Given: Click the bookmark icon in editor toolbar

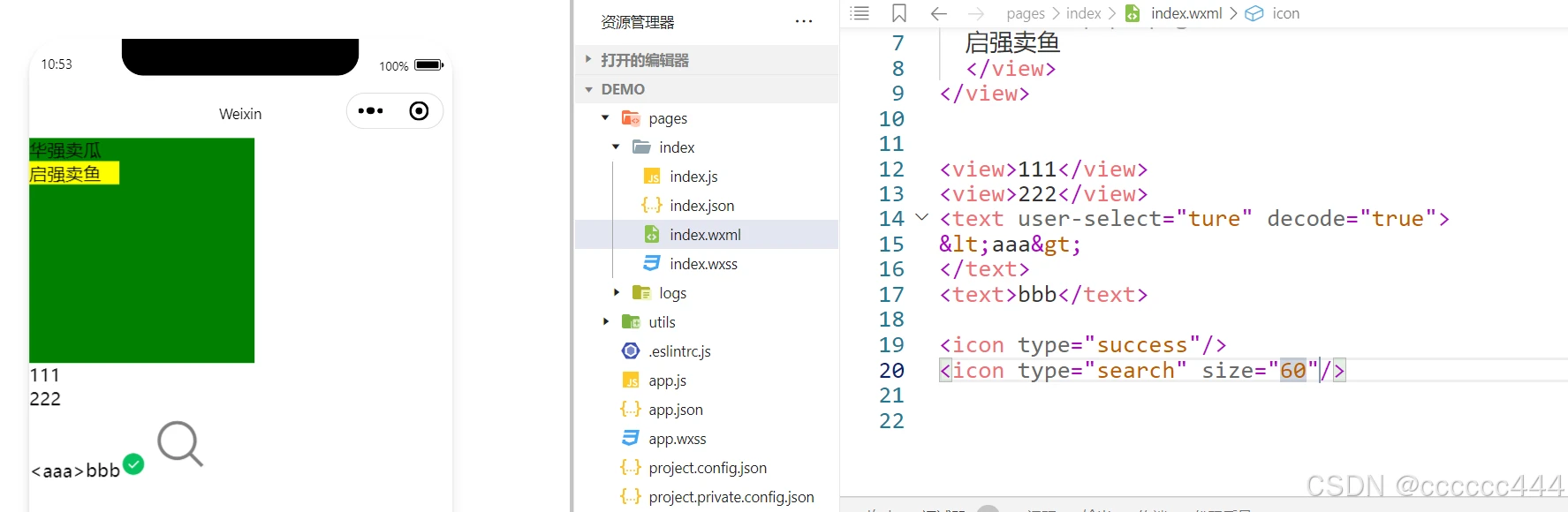Looking at the screenshot, I should coord(899,13).
